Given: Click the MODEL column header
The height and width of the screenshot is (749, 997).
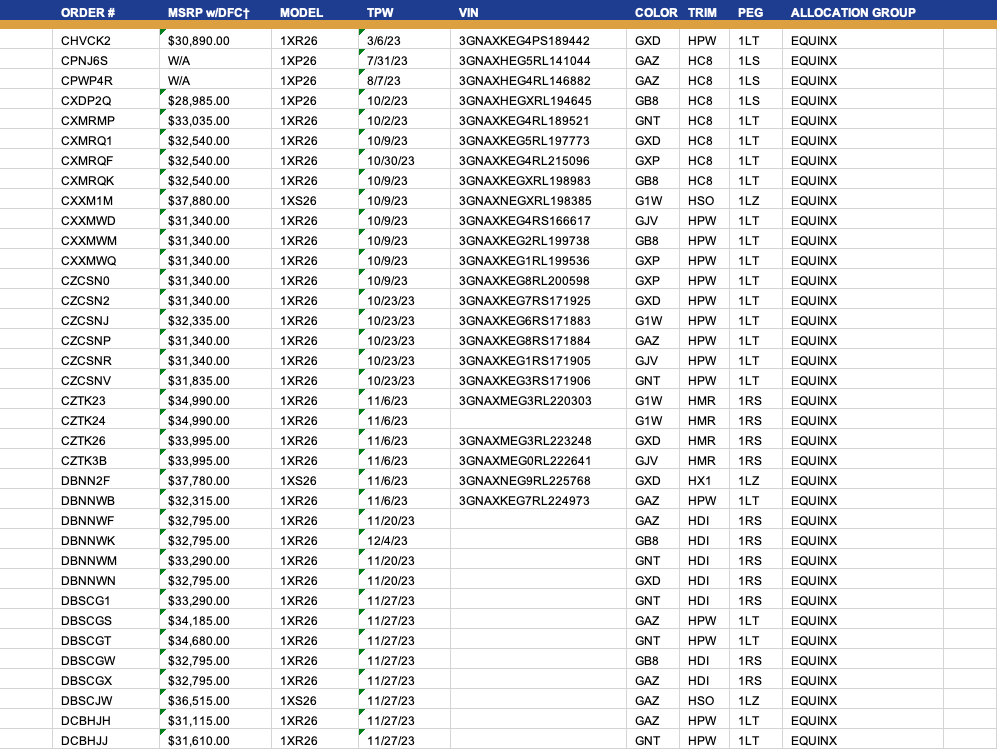Looking at the screenshot, I should 301,13.
